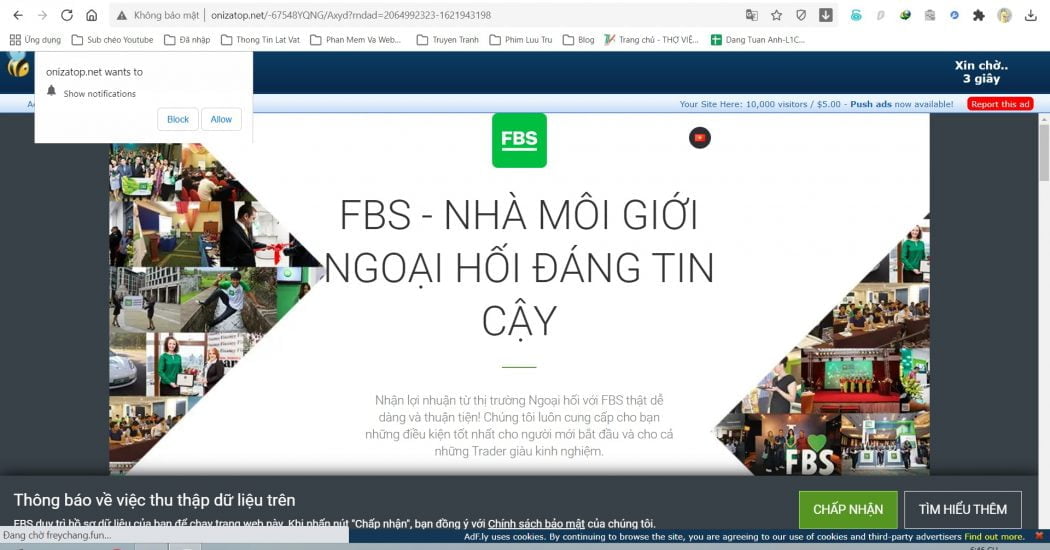Open the Đã nhập bookmark folder
Screen dimensions: 1050x550
188,40
